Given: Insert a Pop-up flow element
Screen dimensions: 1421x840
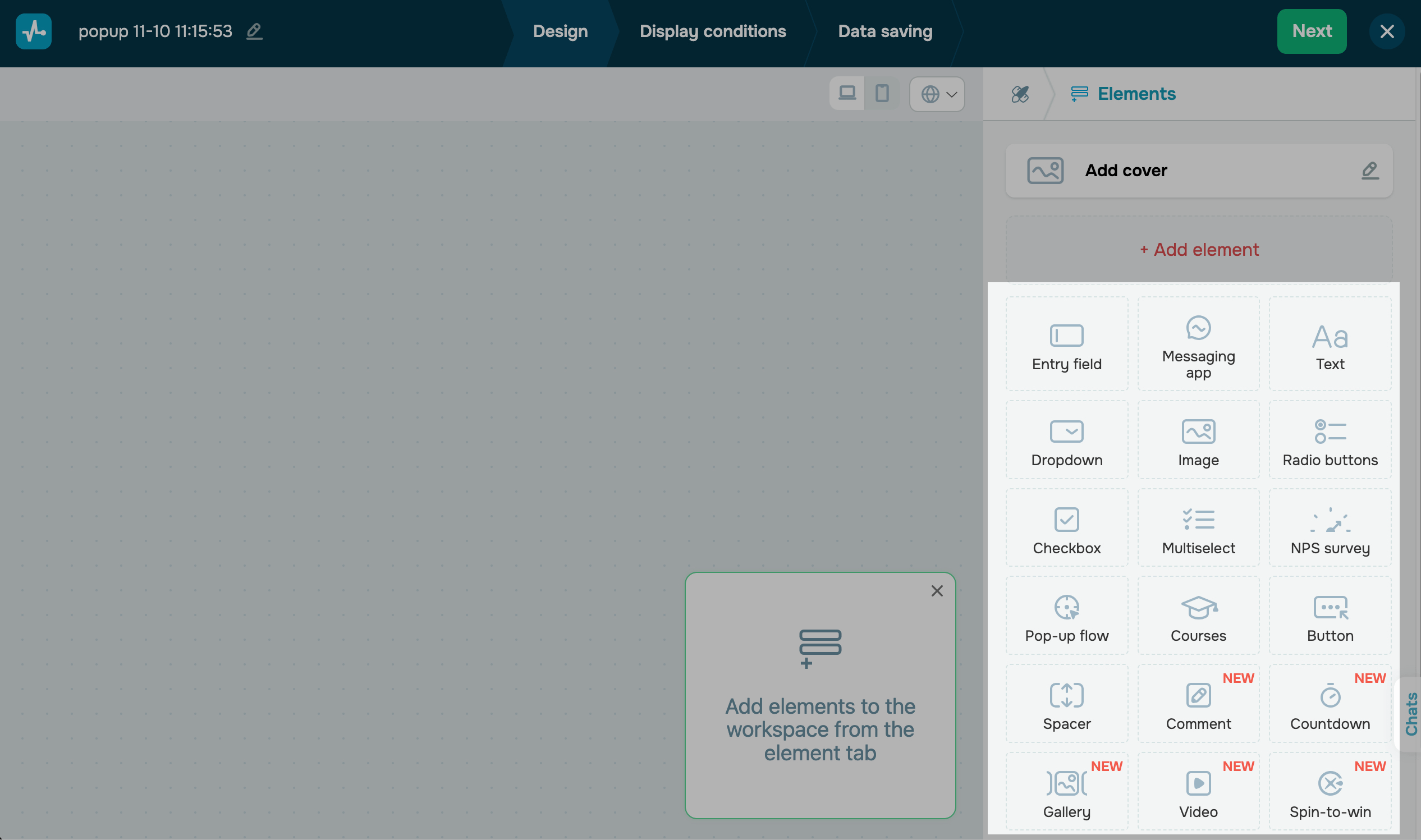Looking at the screenshot, I should tap(1067, 616).
